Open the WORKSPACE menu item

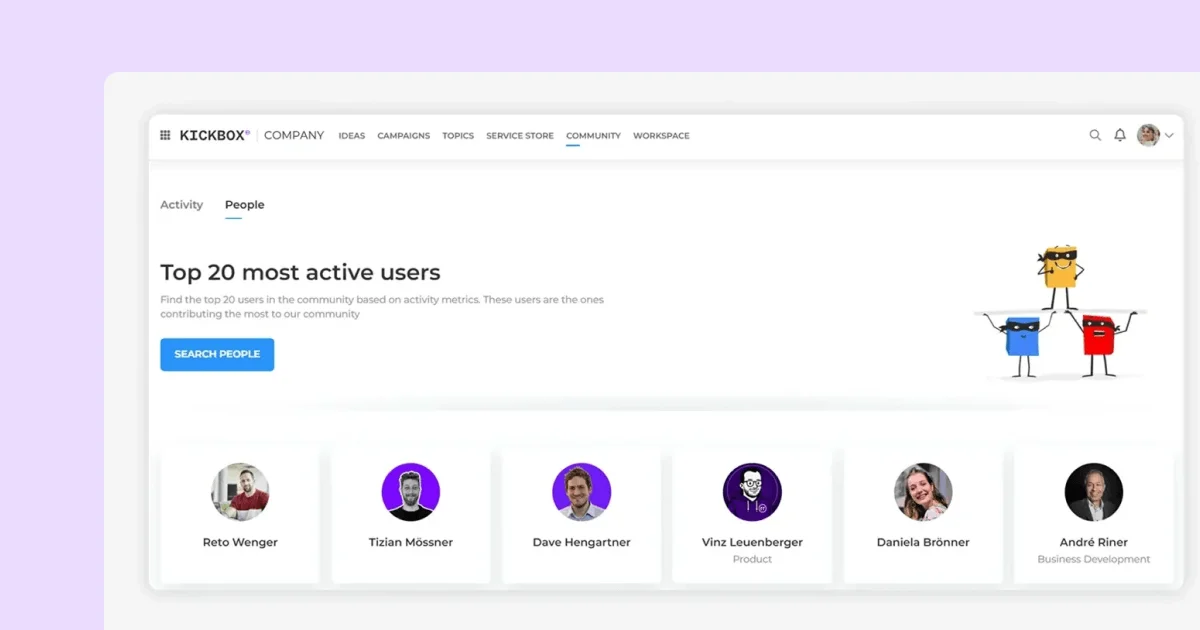coord(661,135)
